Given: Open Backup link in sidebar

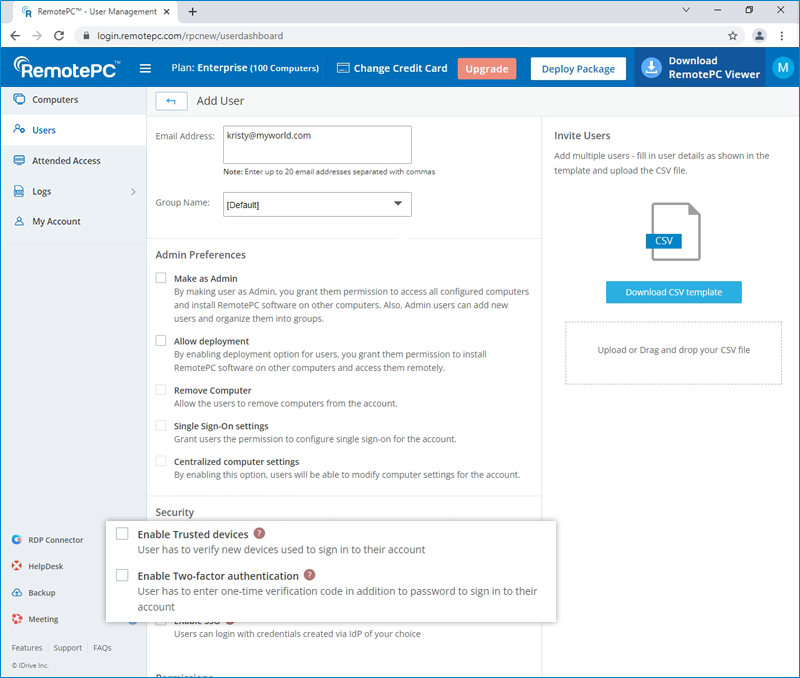Looking at the screenshot, I should (42, 593).
